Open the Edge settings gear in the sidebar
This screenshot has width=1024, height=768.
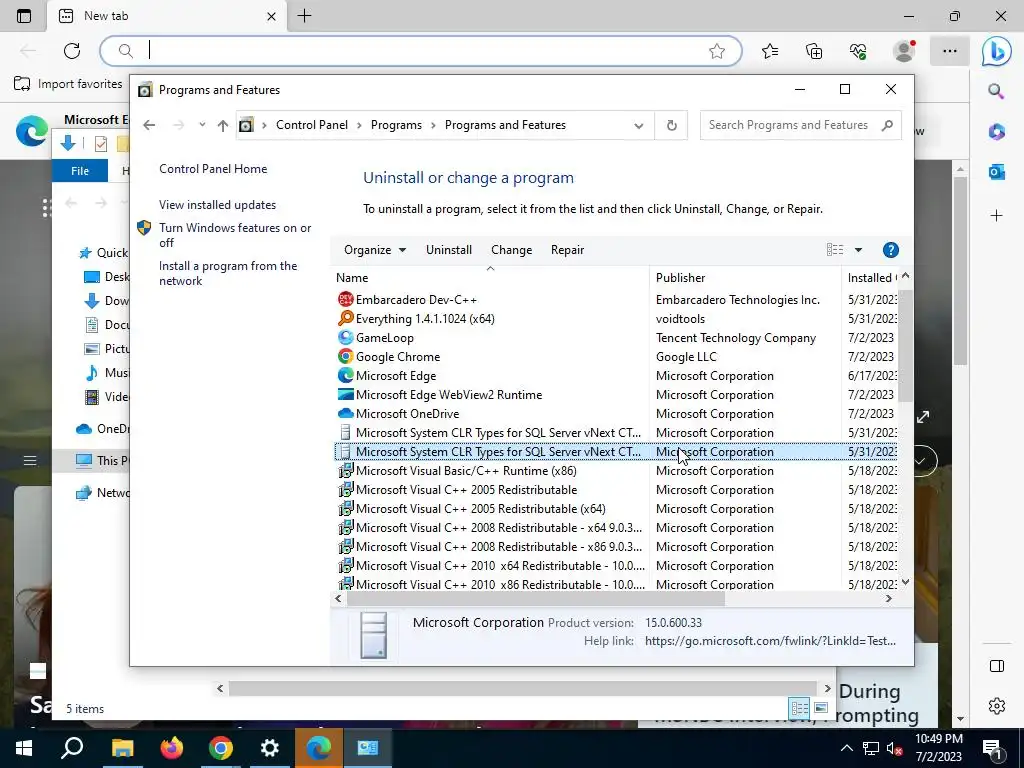(x=997, y=706)
